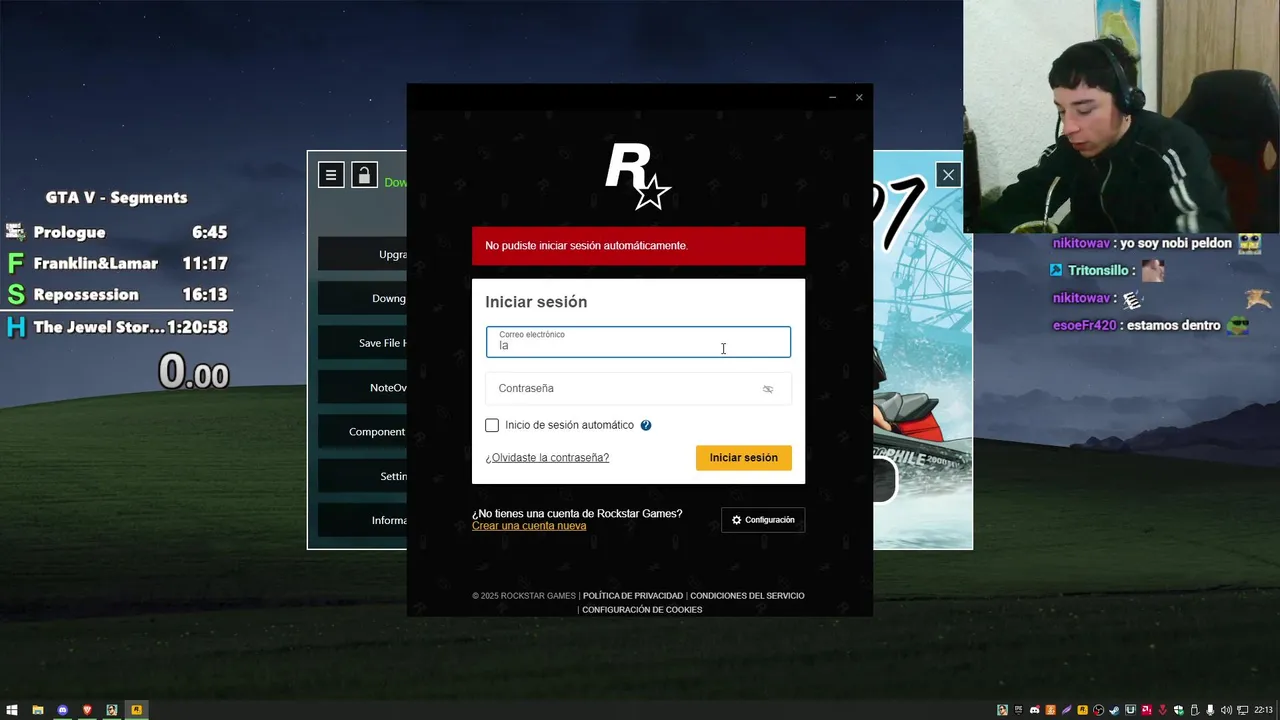
Task: Select Upgrade button in the background window
Action: pos(362,254)
